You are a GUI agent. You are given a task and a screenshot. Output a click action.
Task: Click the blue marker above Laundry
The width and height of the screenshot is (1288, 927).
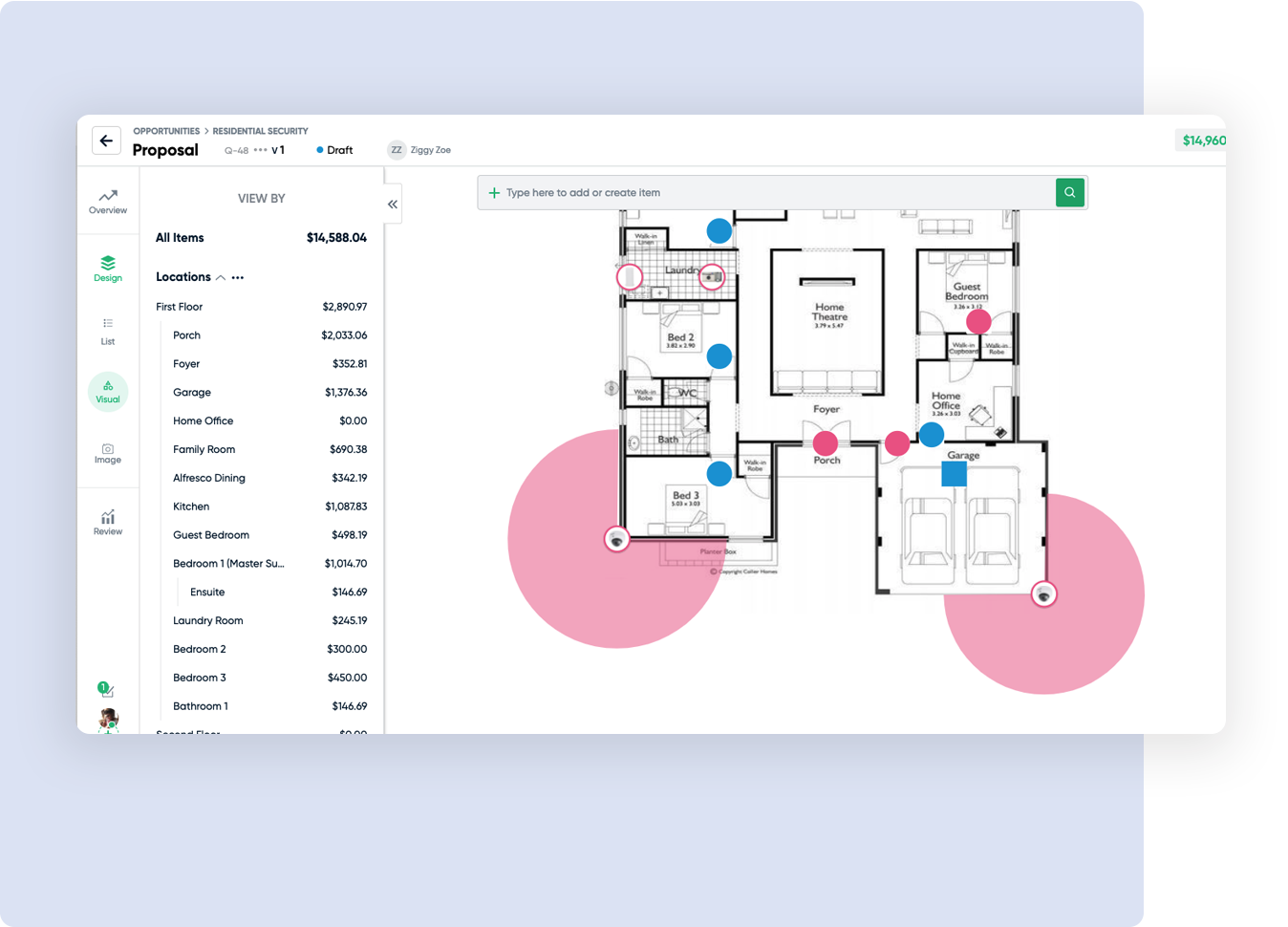pyautogui.click(x=719, y=230)
